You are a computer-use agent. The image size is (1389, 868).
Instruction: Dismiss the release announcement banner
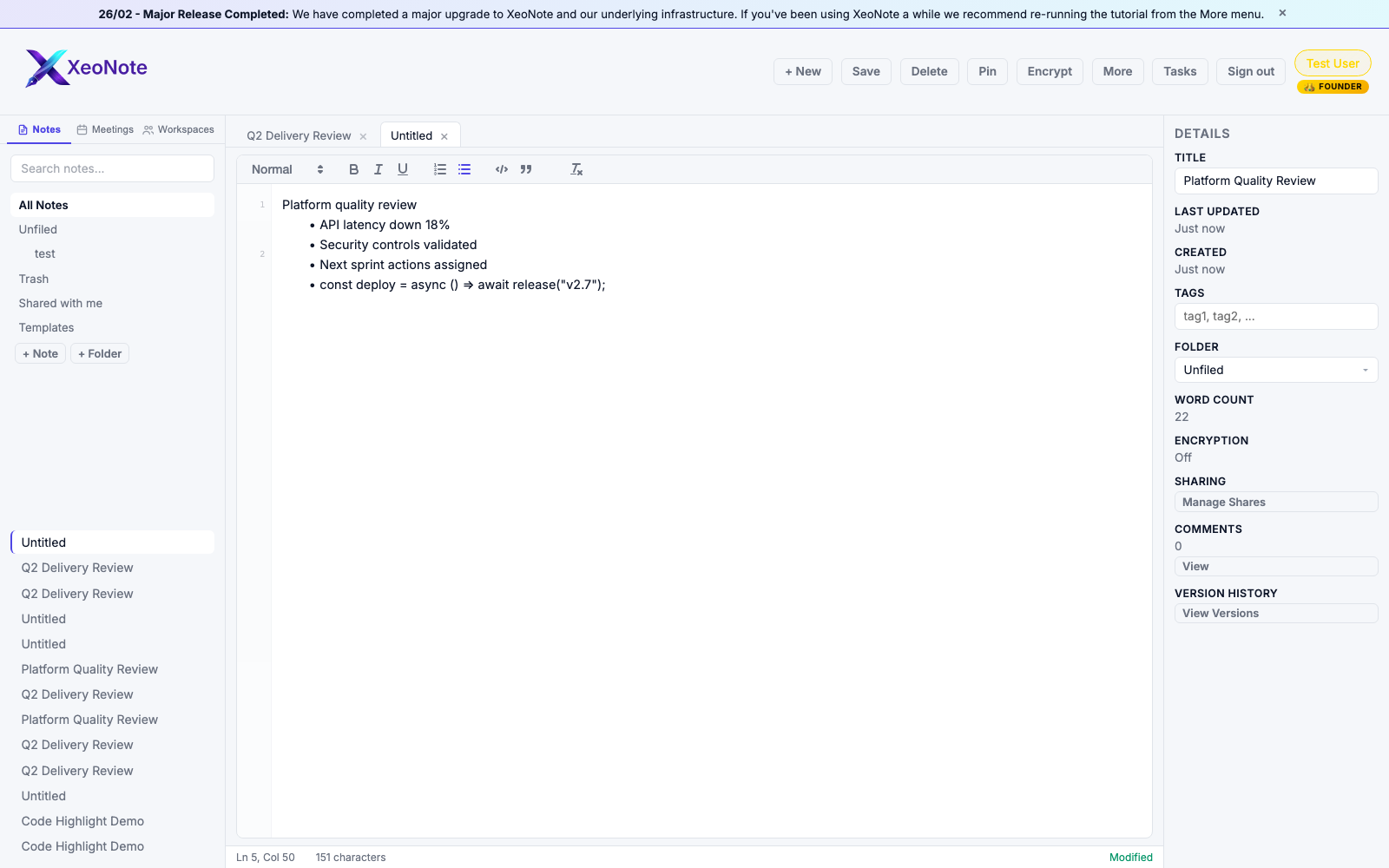point(1281,13)
